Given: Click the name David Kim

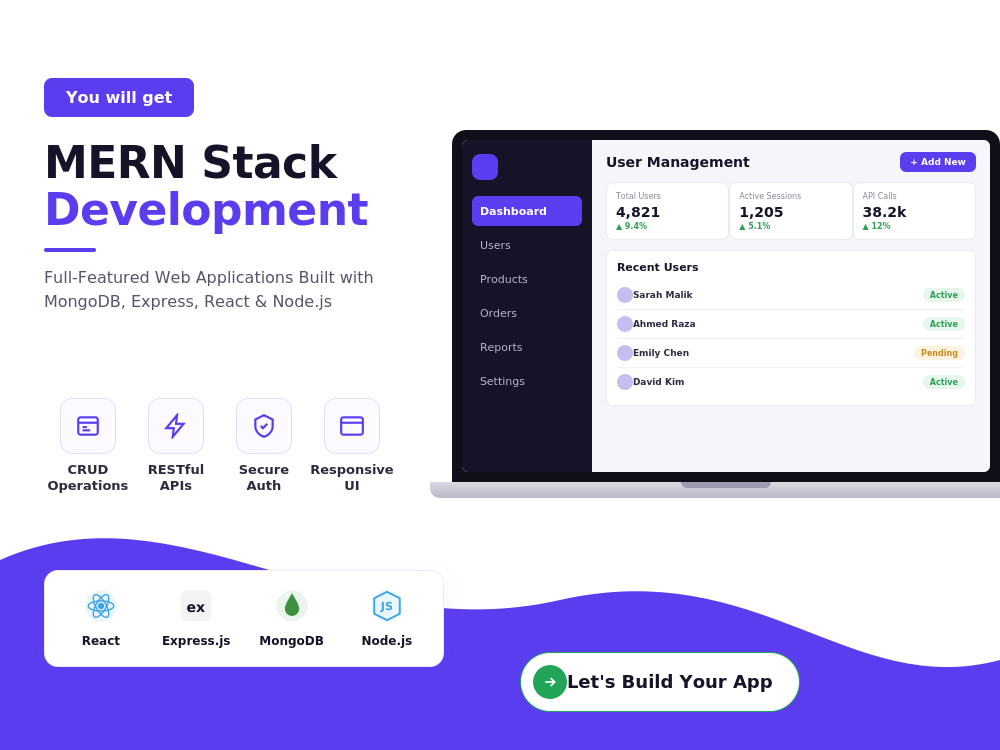Looking at the screenshot, I should tap(658, 382).
